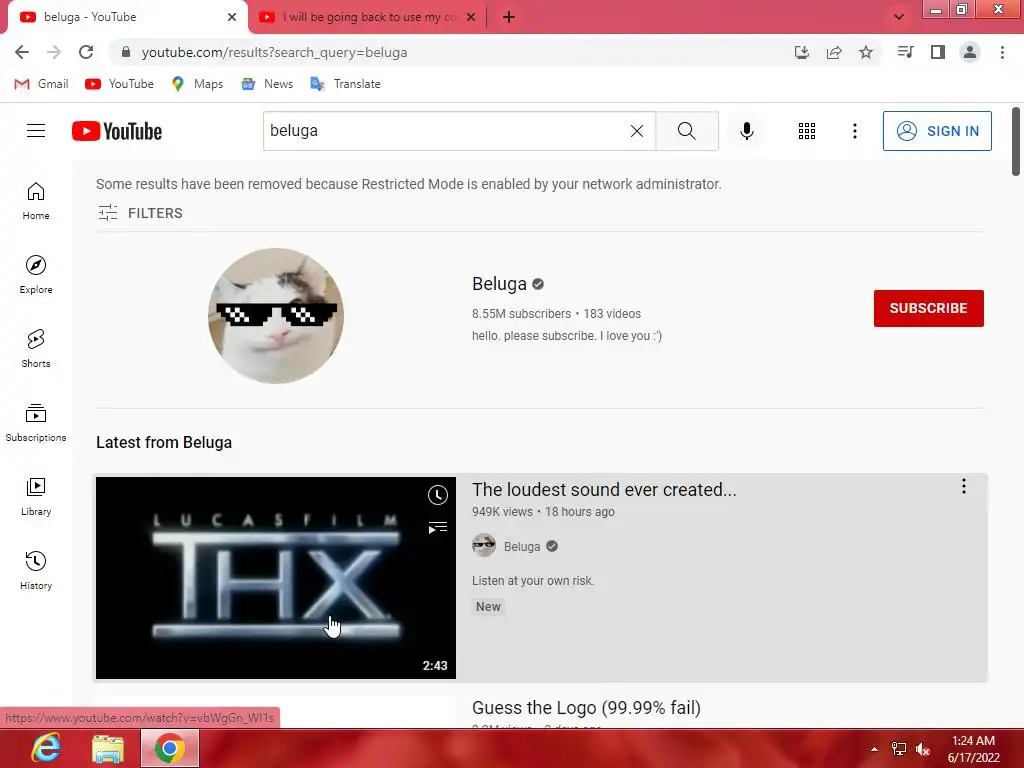The width and height of the screenshot is (1024, 768).
Task: Open the media control icon in Chrome
Action: pos(905,52)
